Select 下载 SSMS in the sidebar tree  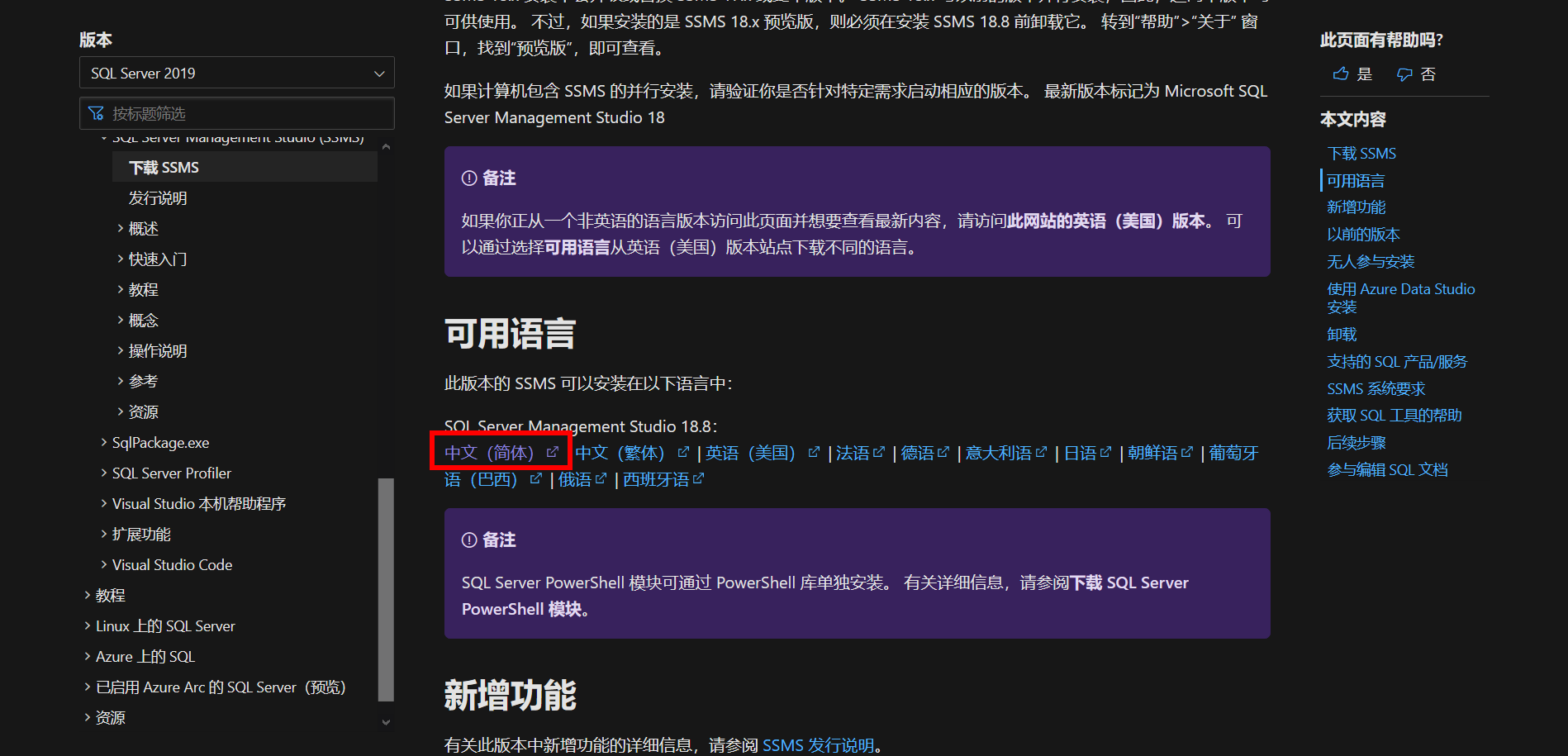(x=245, y=167)
